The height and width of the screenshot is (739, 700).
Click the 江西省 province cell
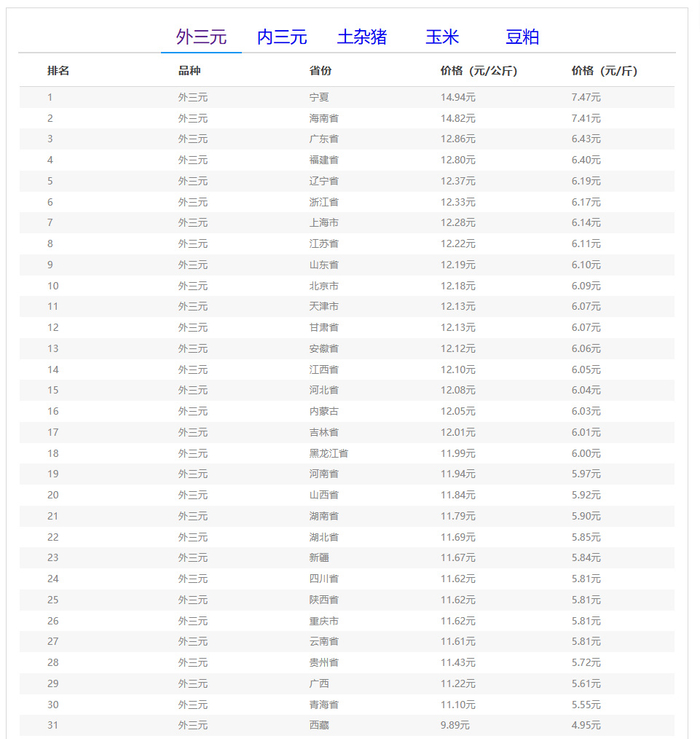click(x=324, y=370)
